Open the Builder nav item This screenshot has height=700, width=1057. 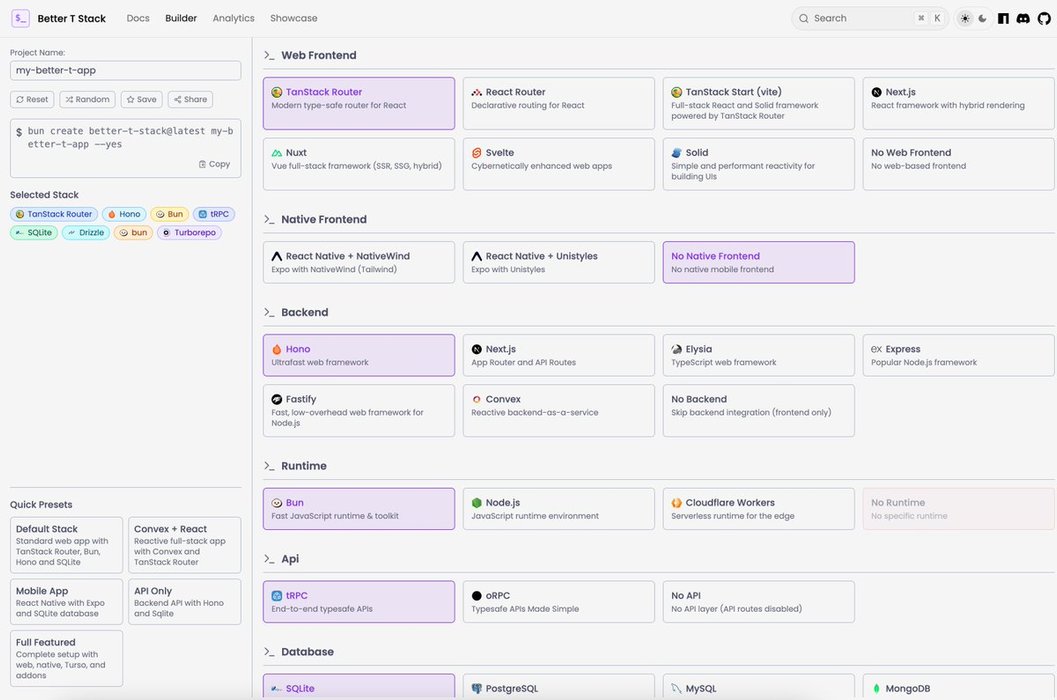(x=181, y=18)
